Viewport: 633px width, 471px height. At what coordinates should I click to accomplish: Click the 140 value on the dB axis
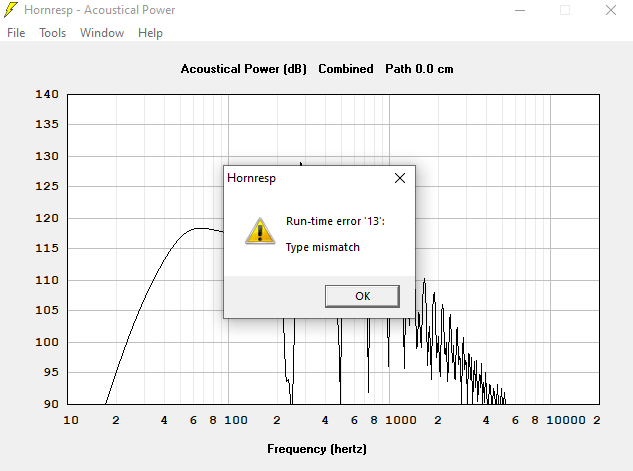coord(47,94)
